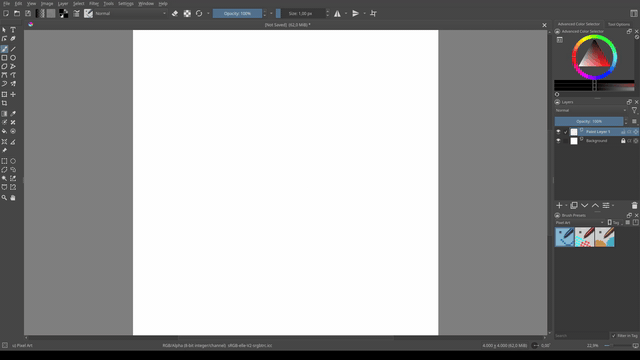Delete the selected layer trash button
Image resolution: width=640 pixels, height=360 pixels.
[634, 206]
